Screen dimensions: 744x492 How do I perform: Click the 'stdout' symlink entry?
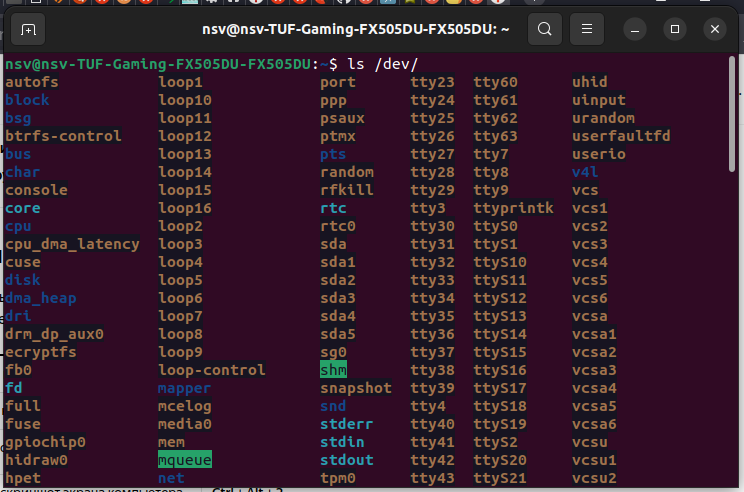point(347,460)
